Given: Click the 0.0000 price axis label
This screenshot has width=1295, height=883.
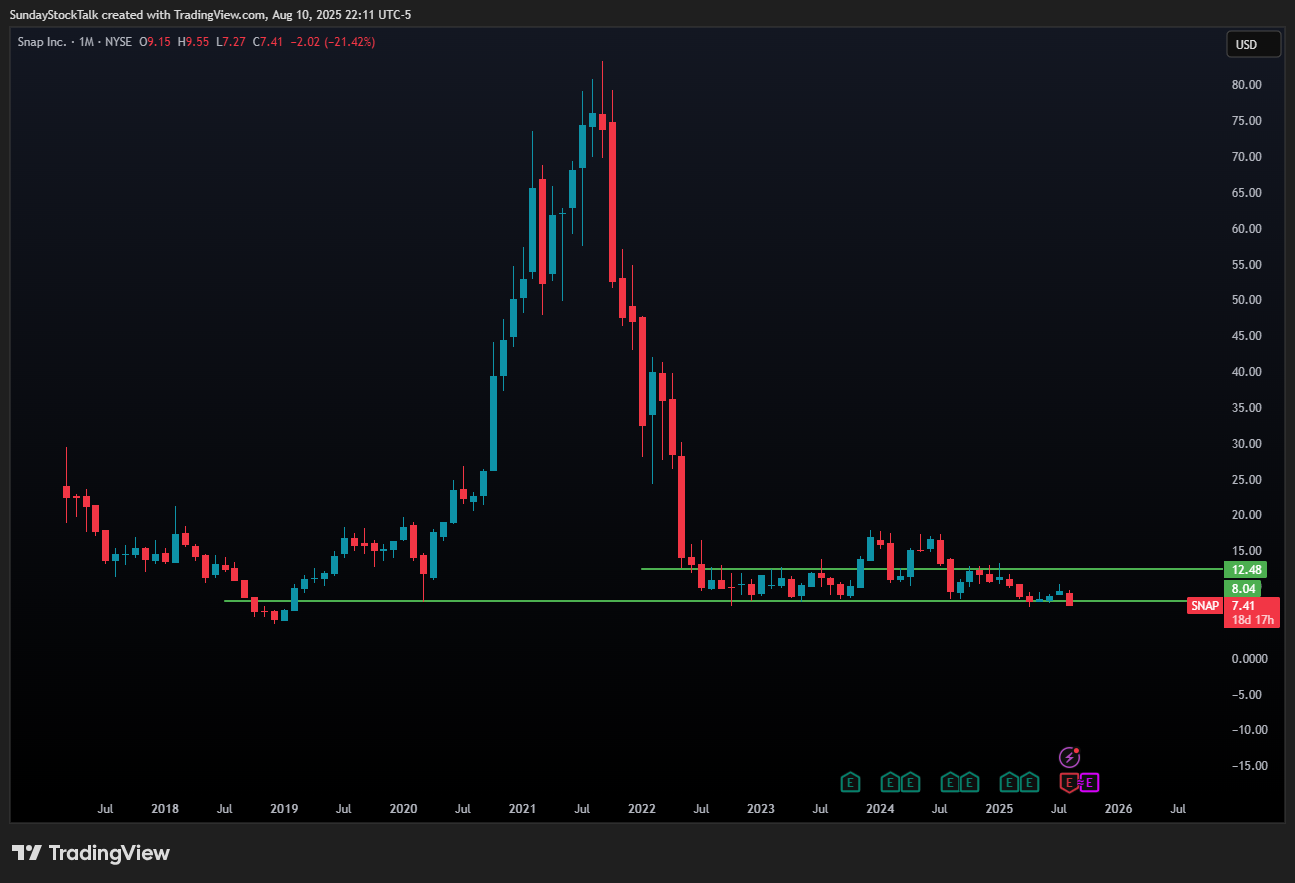Looking at the screenshot, I should click(x=1248, y=659).
